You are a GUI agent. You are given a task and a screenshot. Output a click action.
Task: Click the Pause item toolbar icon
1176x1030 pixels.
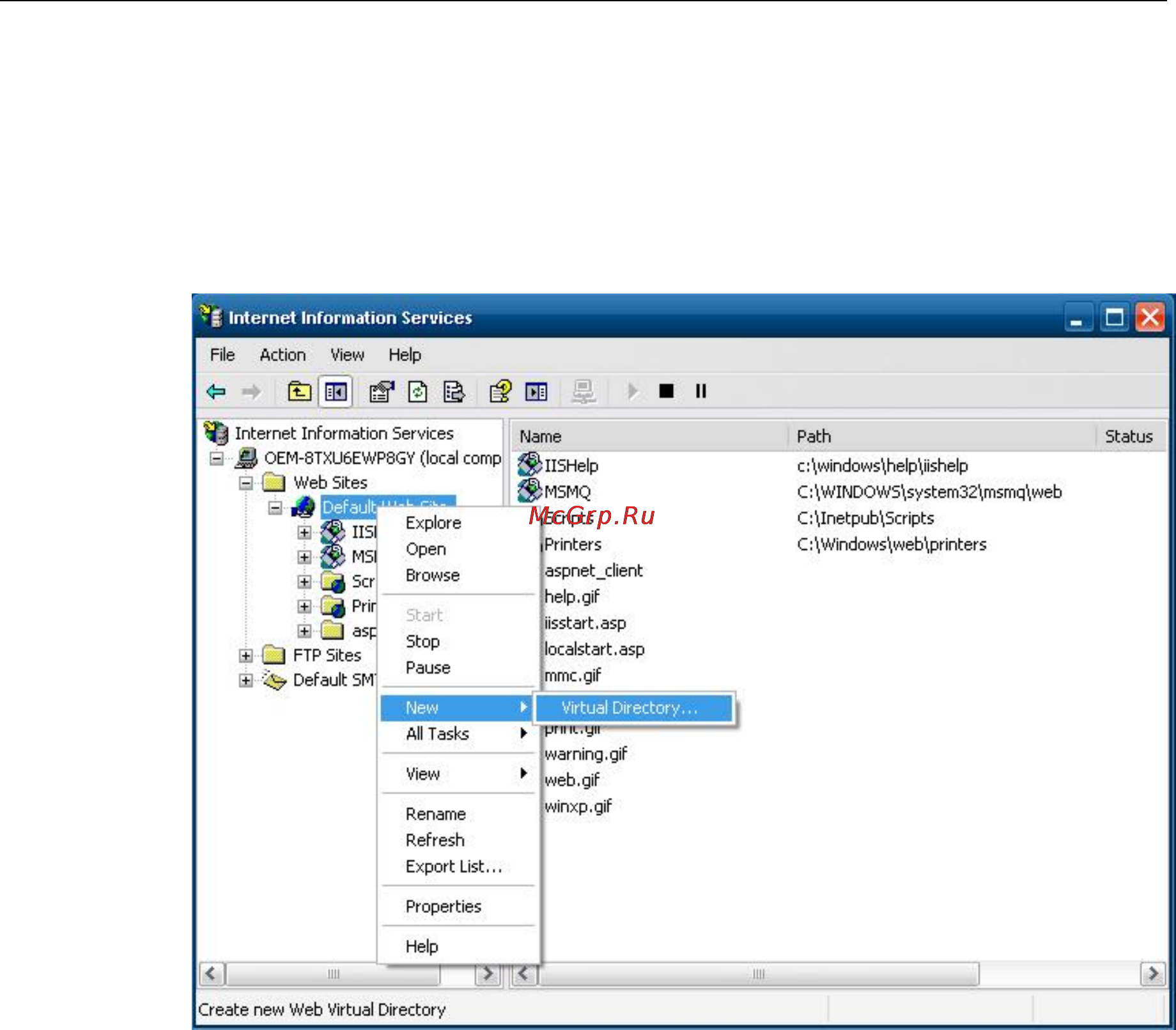pyautogui.click(x=701, y=391)
